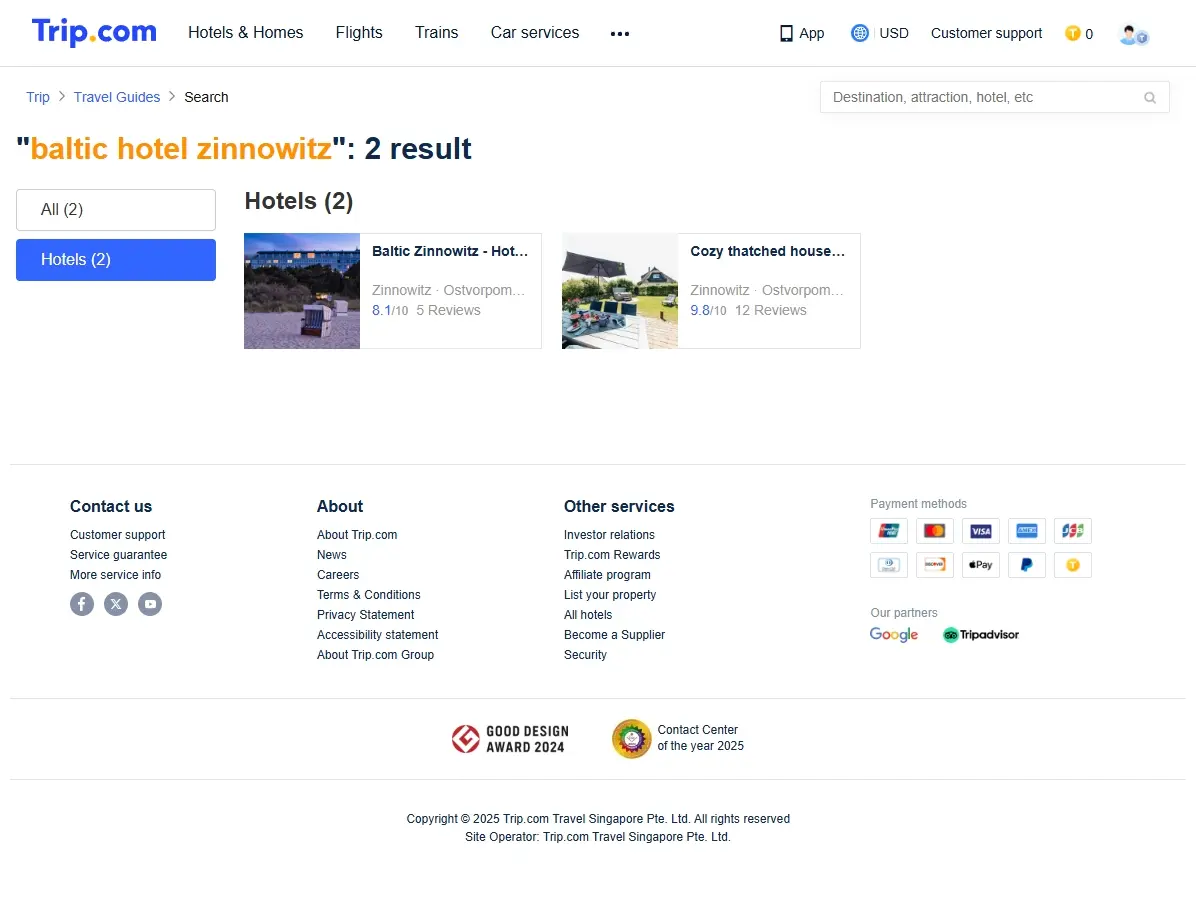Click the Google partner logo
The height and width of the screenshot is (921, 1196).
894,635
